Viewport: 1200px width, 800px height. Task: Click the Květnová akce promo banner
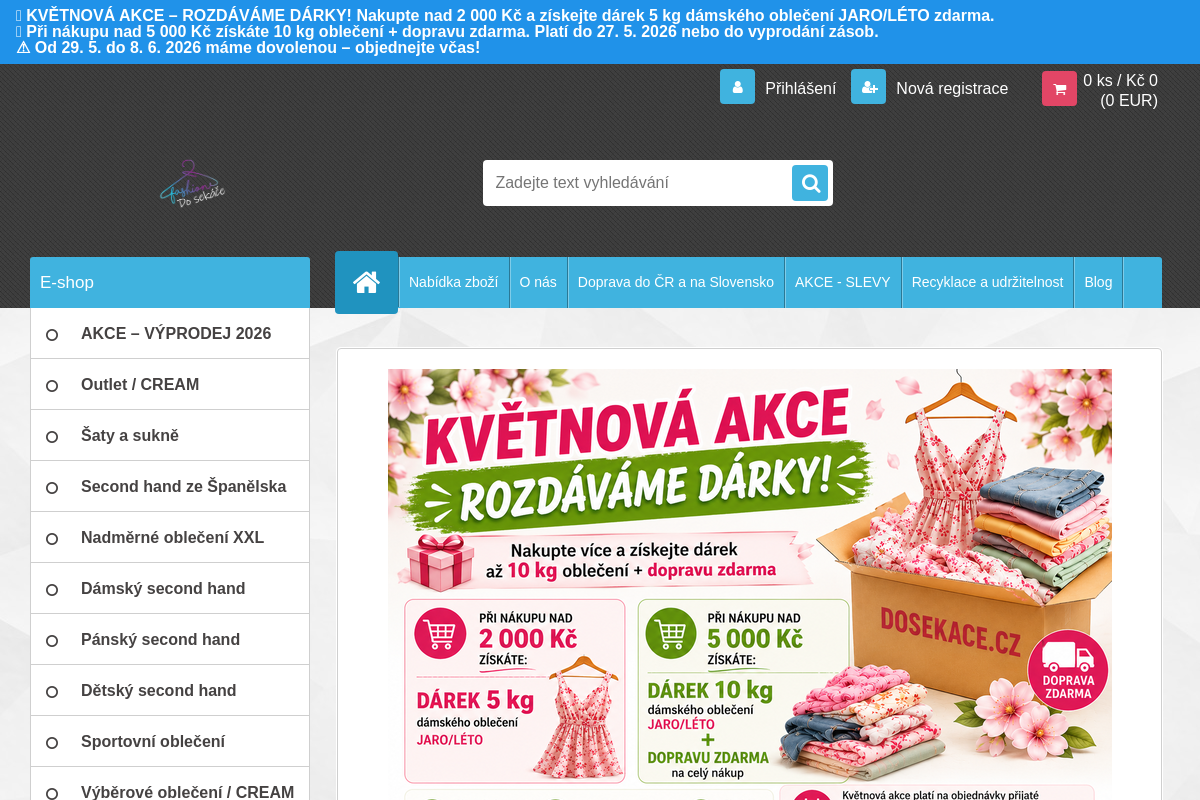[x=750, y=584]
